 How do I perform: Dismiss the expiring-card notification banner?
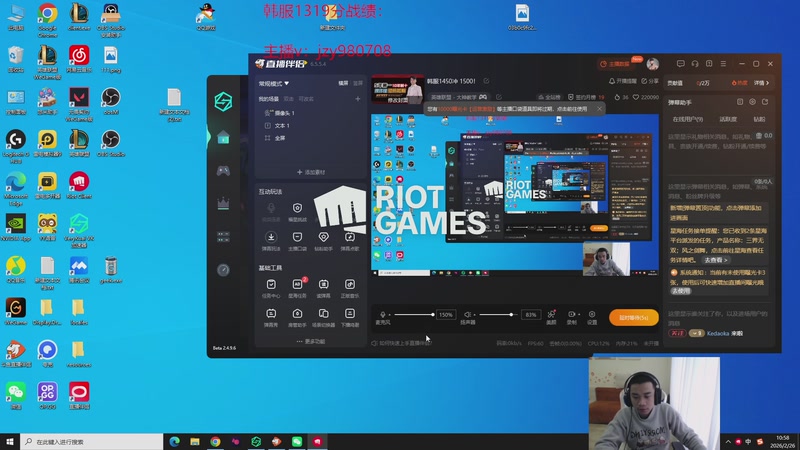pos(599,109)
